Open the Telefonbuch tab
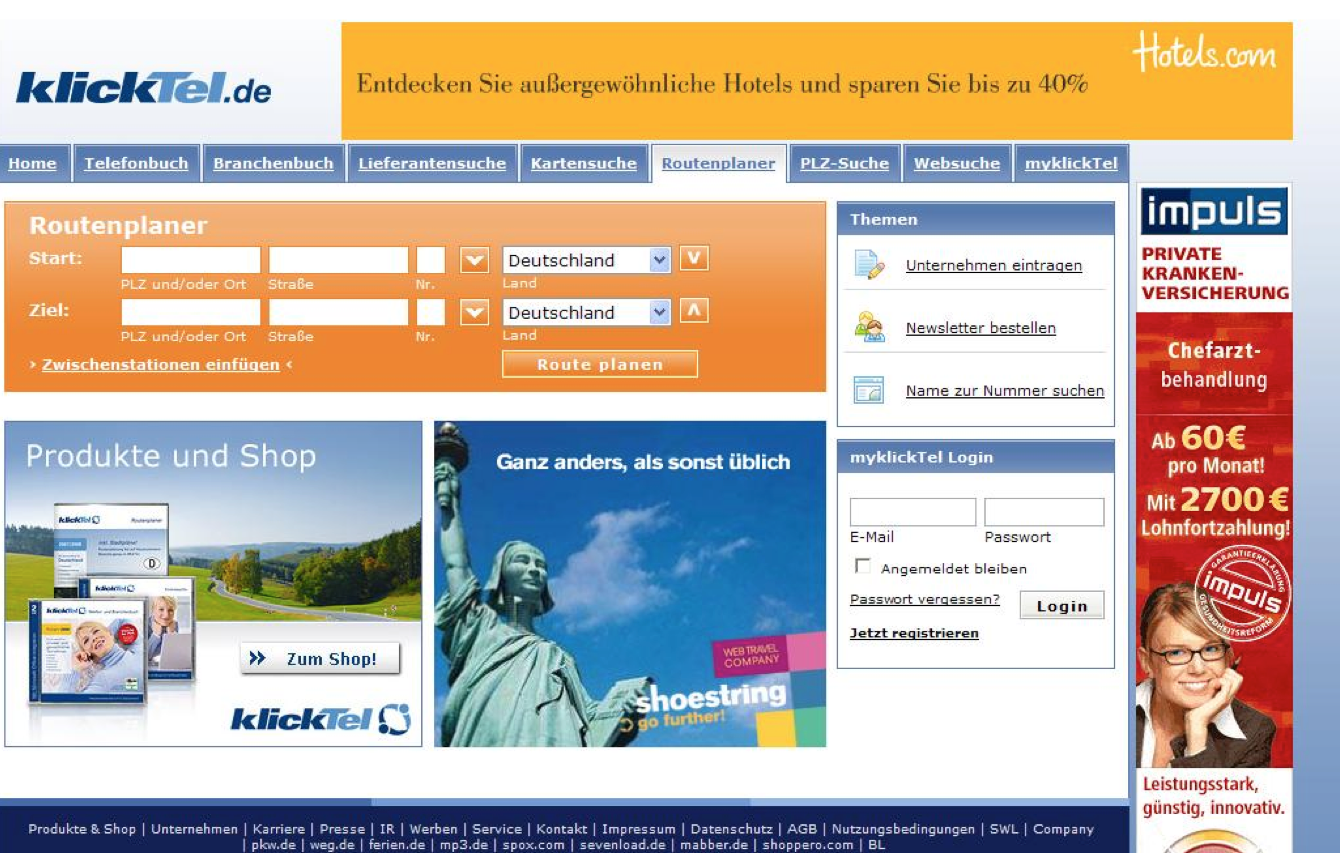The width and height of the screenshot is (1340, 853). (136, 163)
